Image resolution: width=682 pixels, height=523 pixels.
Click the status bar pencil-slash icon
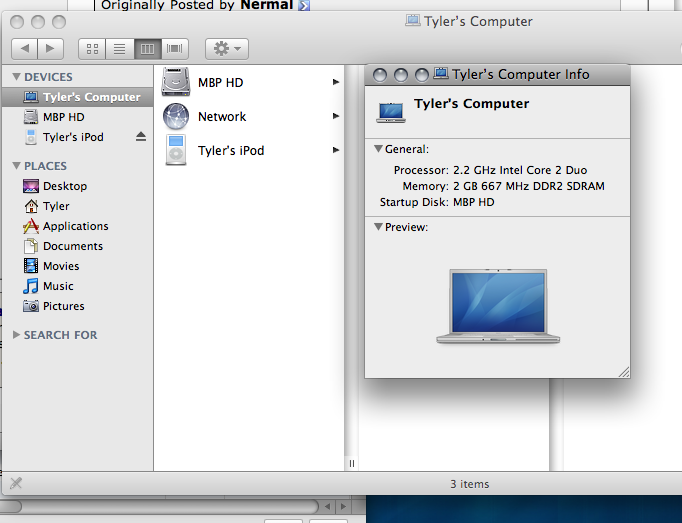point(16,483)
